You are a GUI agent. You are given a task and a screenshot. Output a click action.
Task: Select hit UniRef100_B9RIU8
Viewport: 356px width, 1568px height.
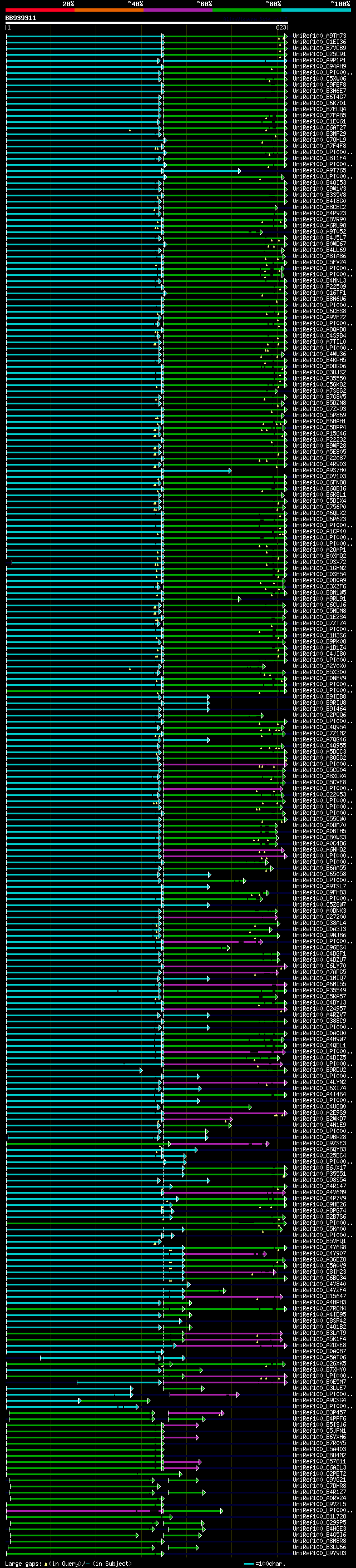[x=319, y=703]
